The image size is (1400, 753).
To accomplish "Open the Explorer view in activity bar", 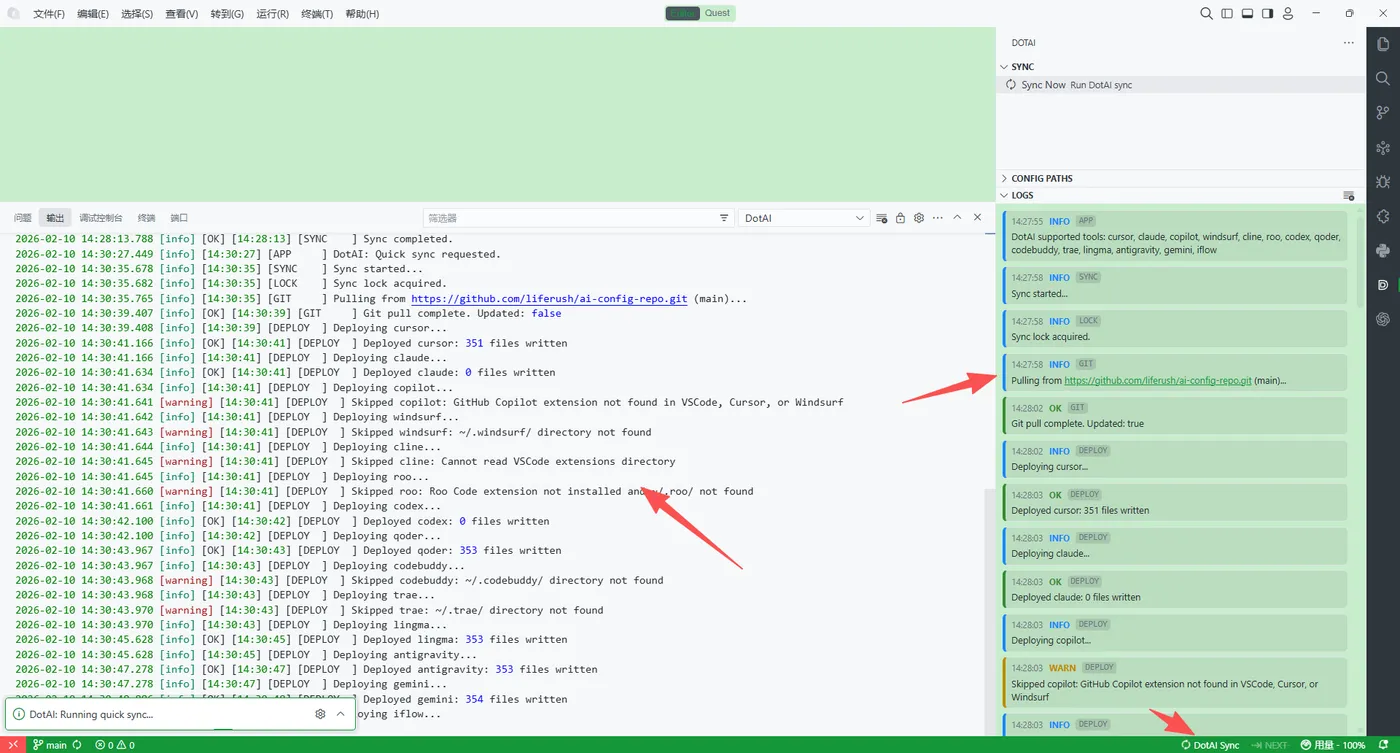I will 1383,44.
